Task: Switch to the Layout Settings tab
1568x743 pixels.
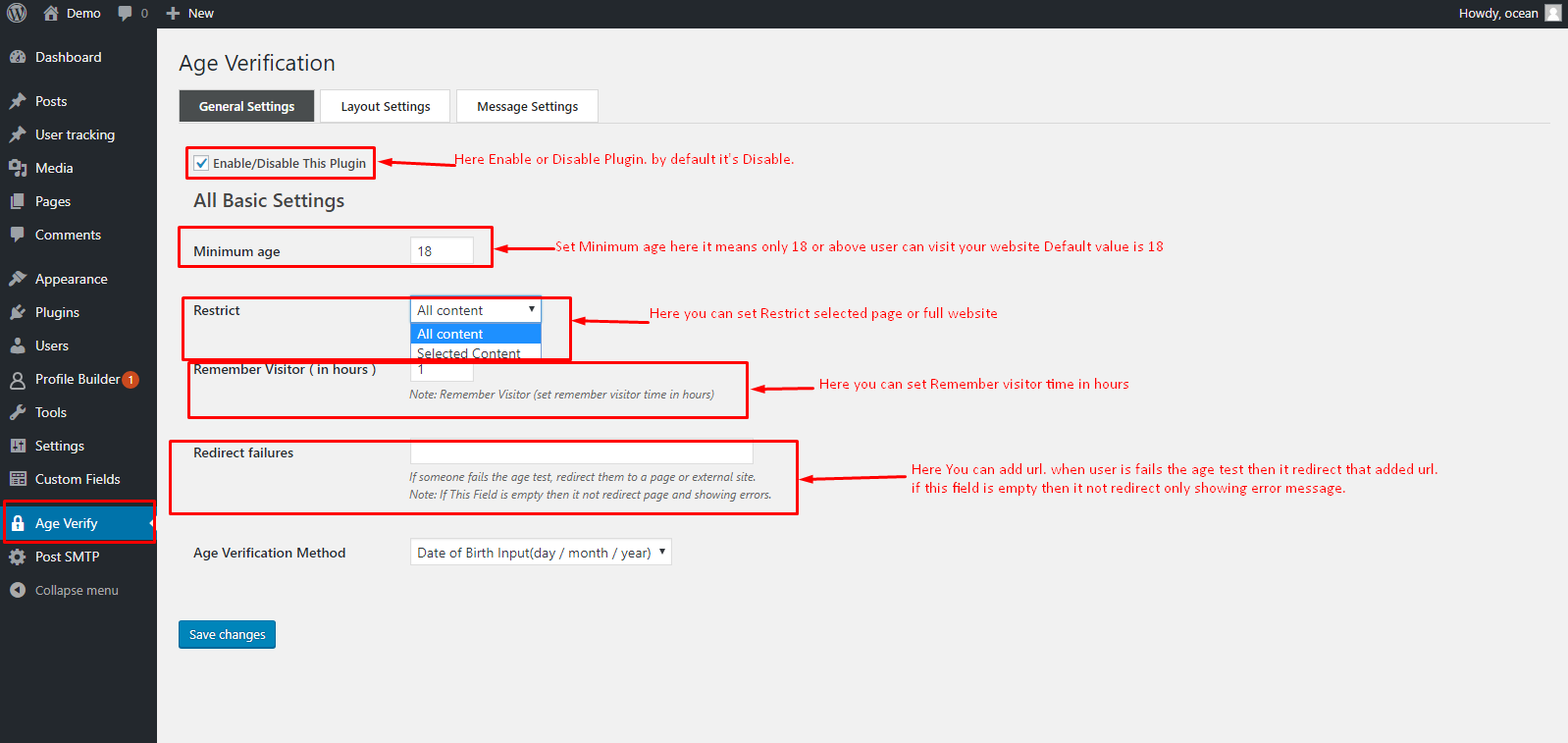Action: coord(385,106)
